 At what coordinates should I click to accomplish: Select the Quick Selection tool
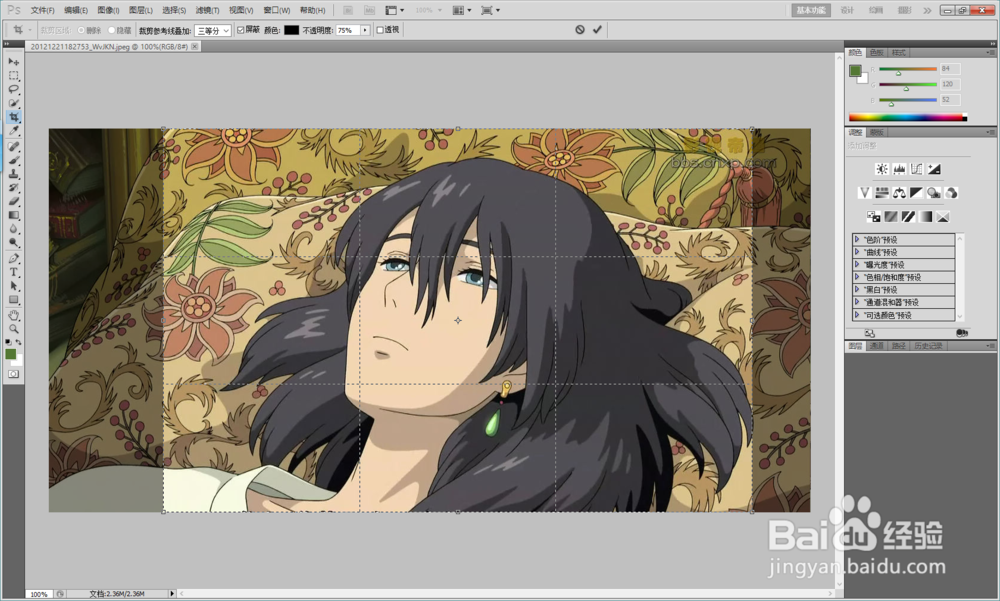click(x=13, y=103)
